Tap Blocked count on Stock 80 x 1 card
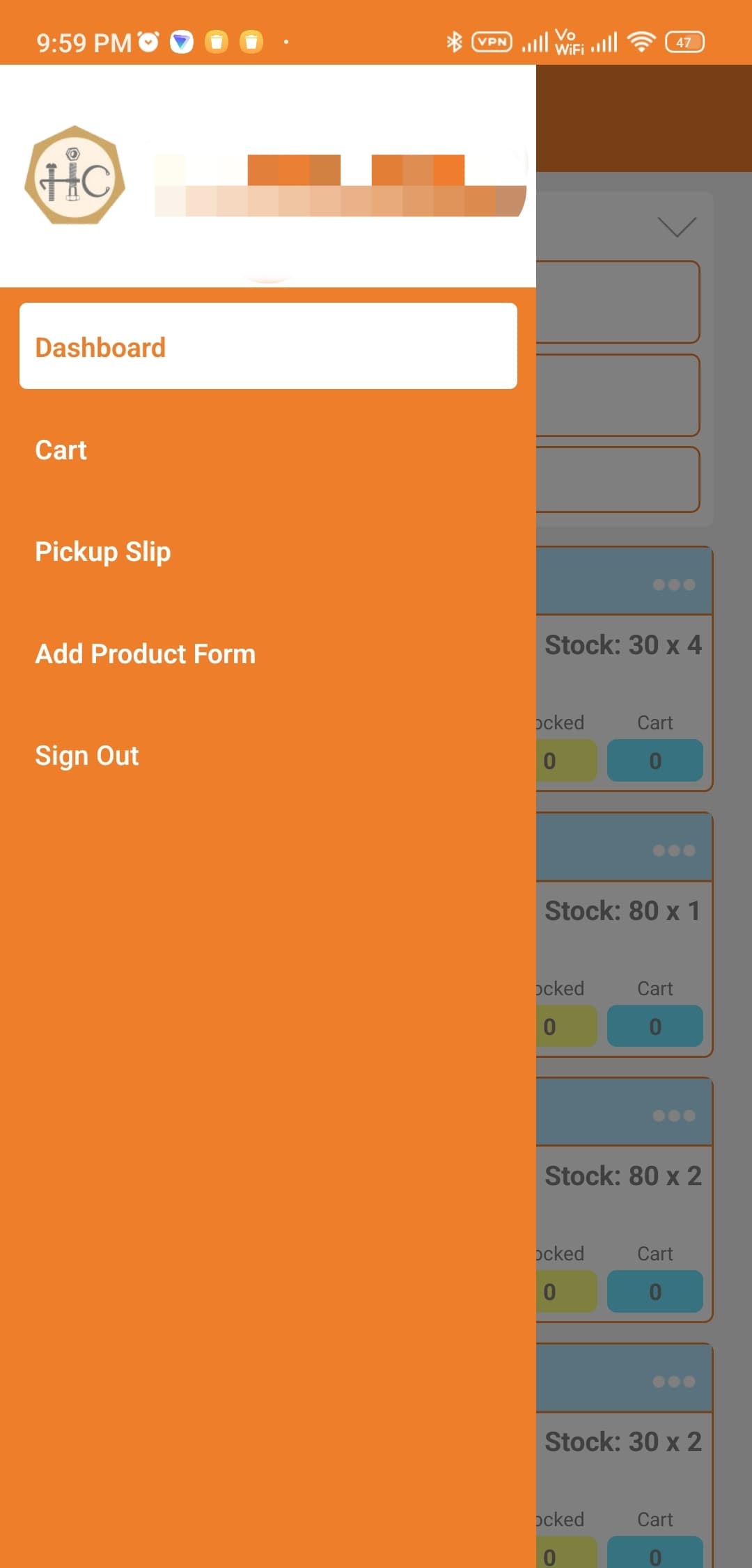This screenshot has width=752, height=1568. [x=565, y=1027]
